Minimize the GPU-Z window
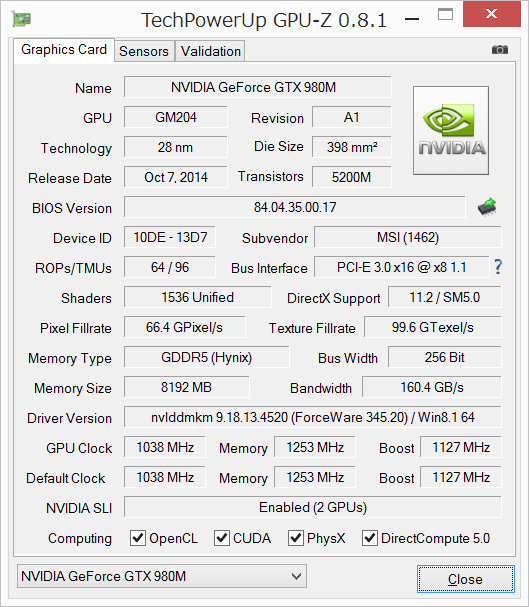 tap(412, 19)
